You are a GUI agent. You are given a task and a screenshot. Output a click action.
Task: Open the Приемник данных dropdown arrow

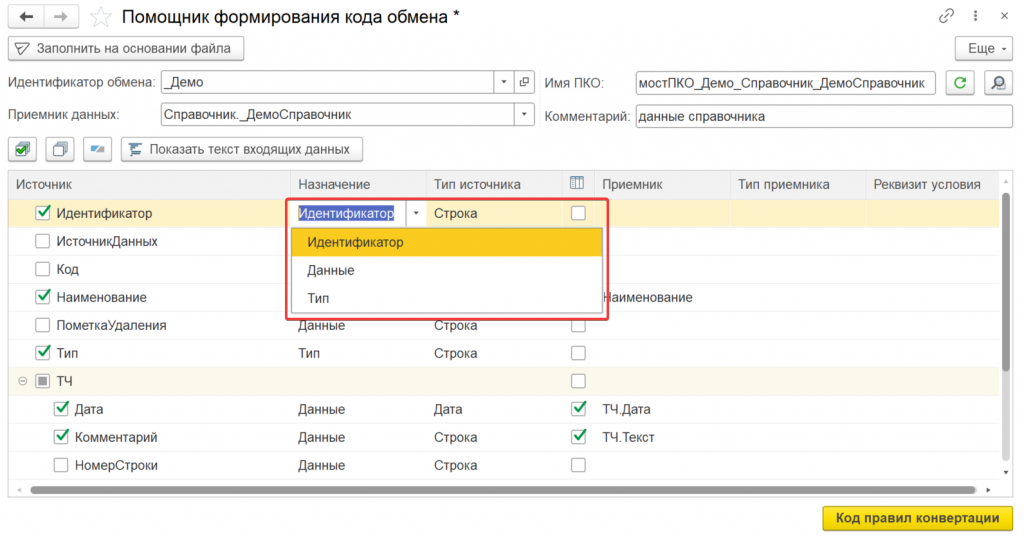click(525, 115)
